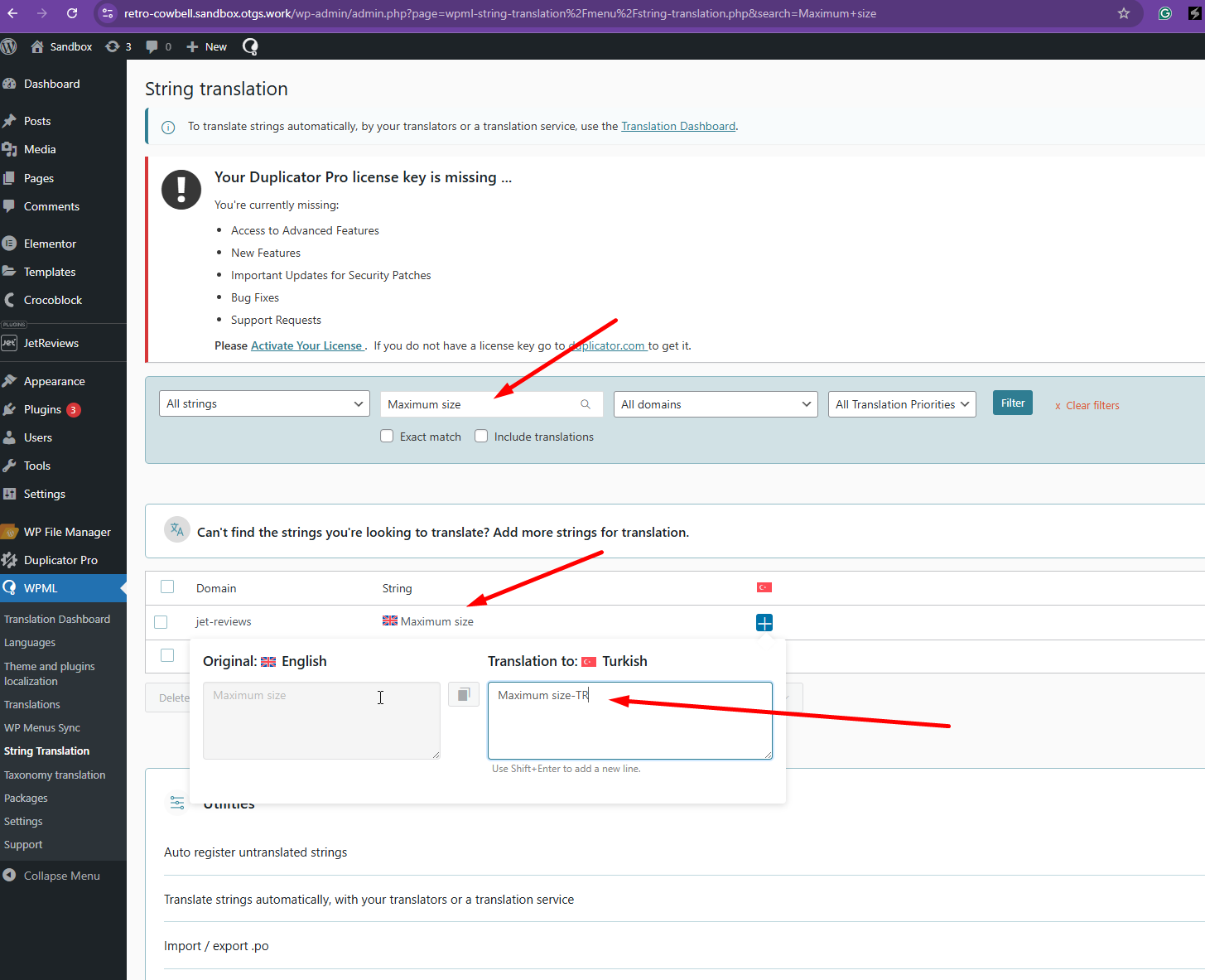Click into the Turkish translation text area
1205x980 pixels.
pos(630,721)
